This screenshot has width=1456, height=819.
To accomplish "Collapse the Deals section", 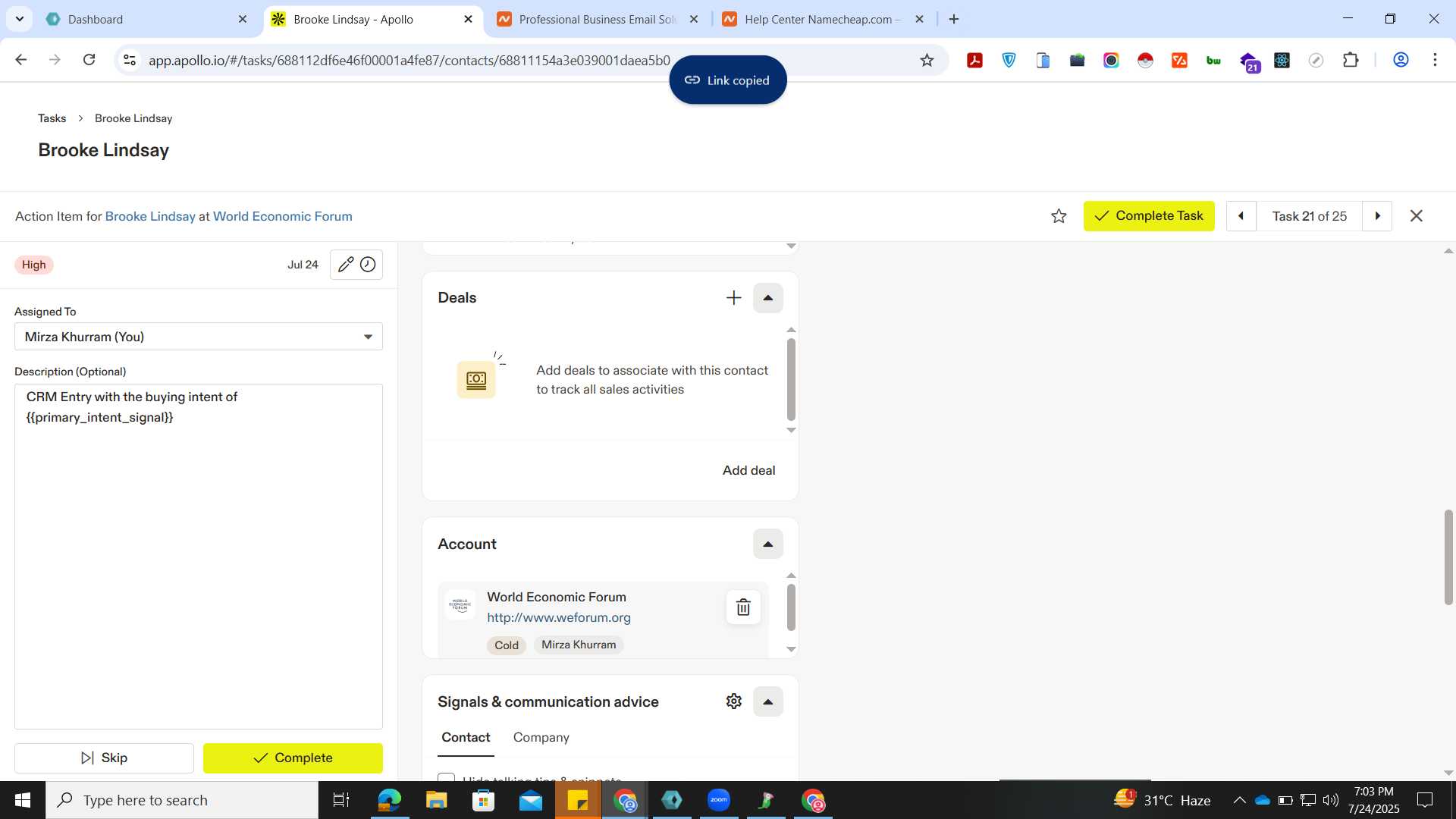I will click(767, 298).
